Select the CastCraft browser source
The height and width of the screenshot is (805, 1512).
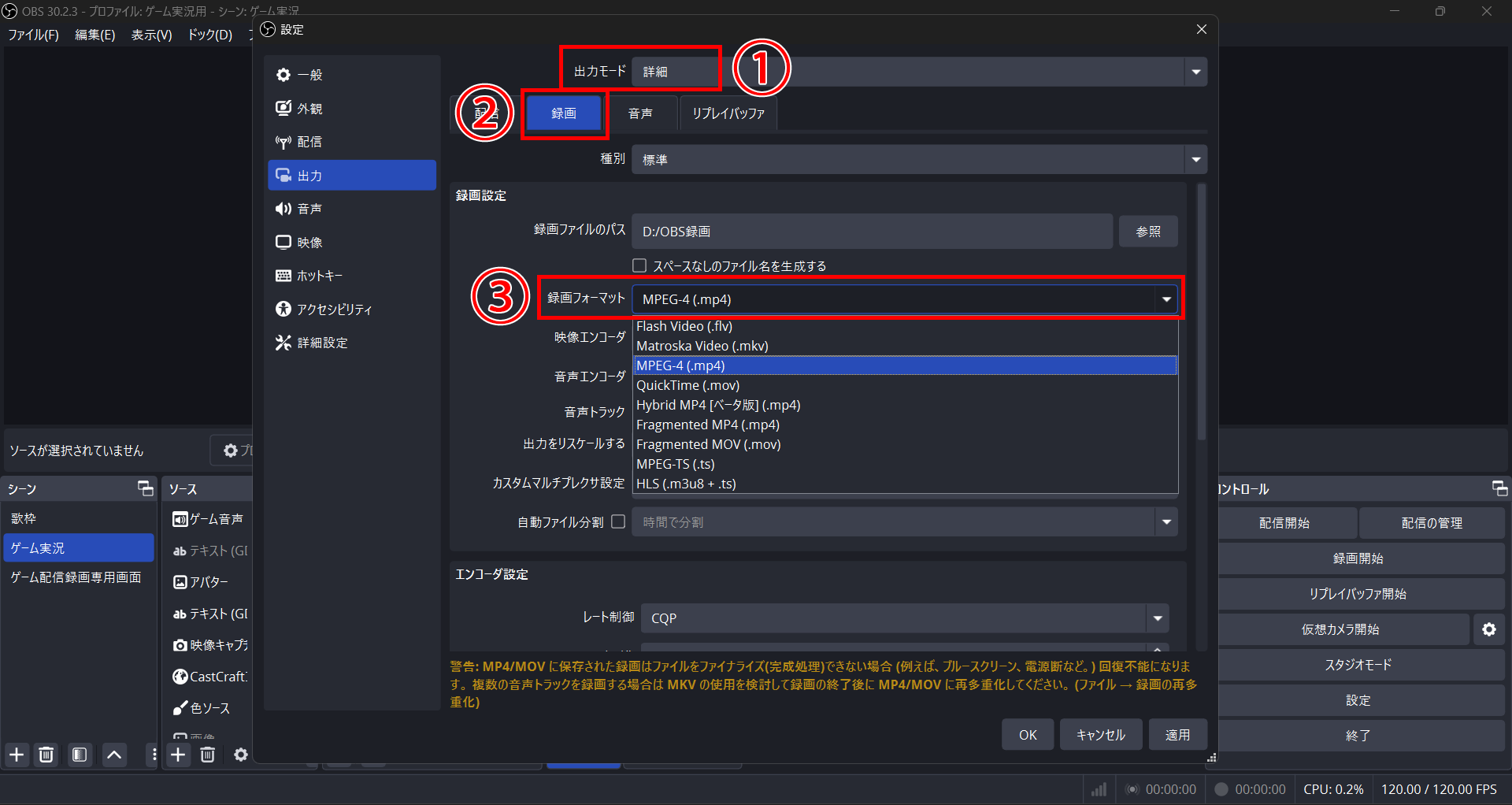click(x=209, y=677)
